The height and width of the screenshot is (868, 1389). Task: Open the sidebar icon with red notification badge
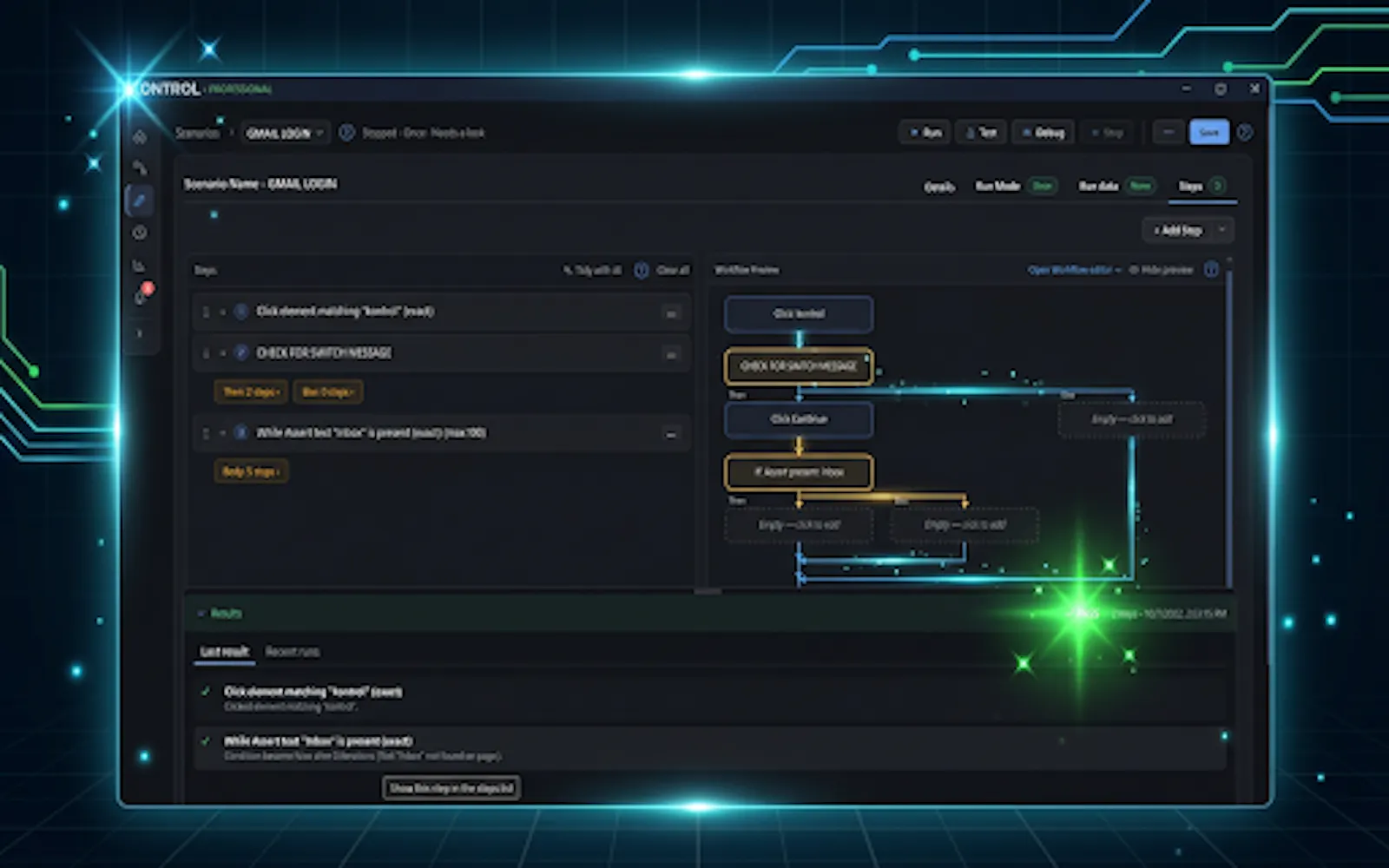coord(142,295)
